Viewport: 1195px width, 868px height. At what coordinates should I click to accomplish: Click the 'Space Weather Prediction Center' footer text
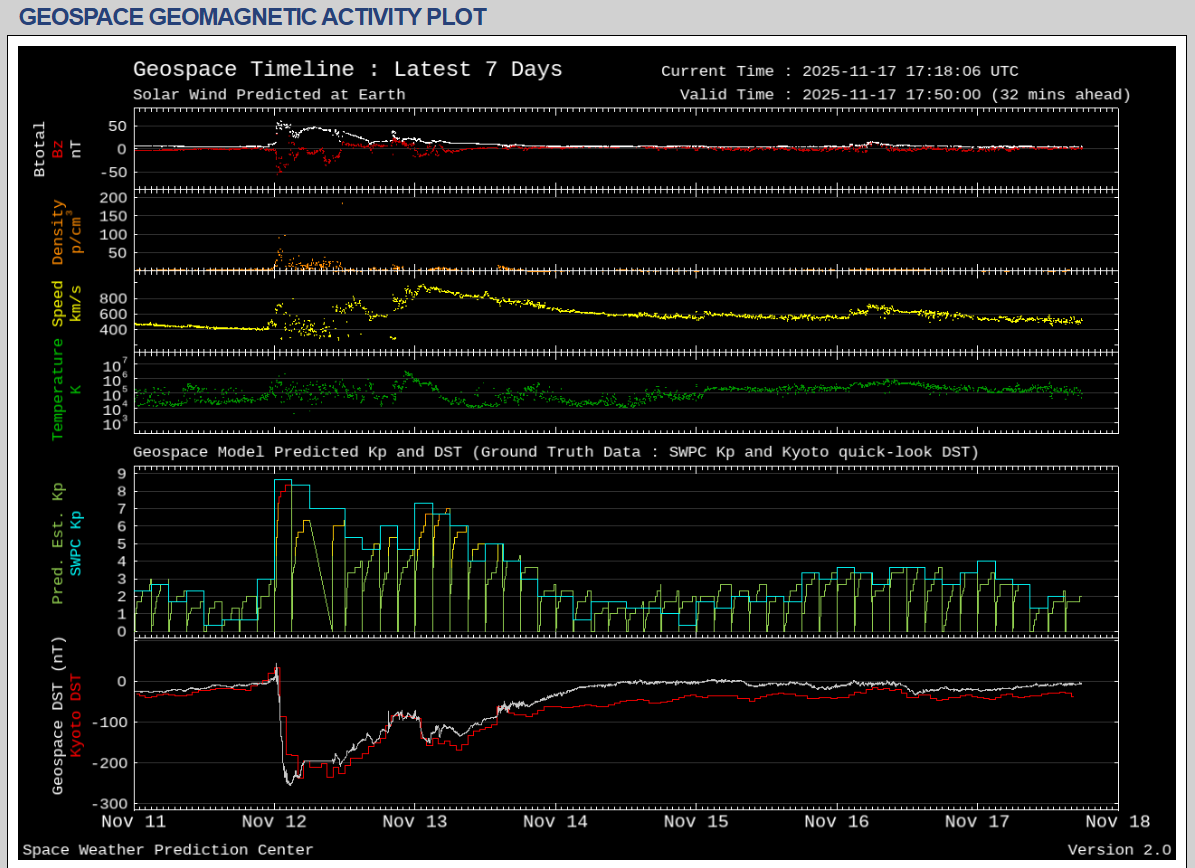point(168,850)
